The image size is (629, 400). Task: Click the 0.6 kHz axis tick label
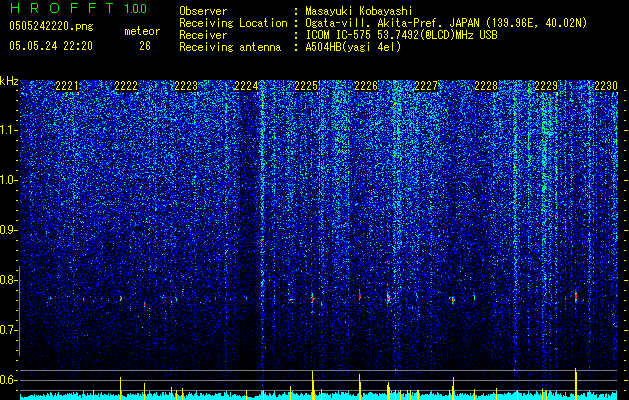pos(8,380)
